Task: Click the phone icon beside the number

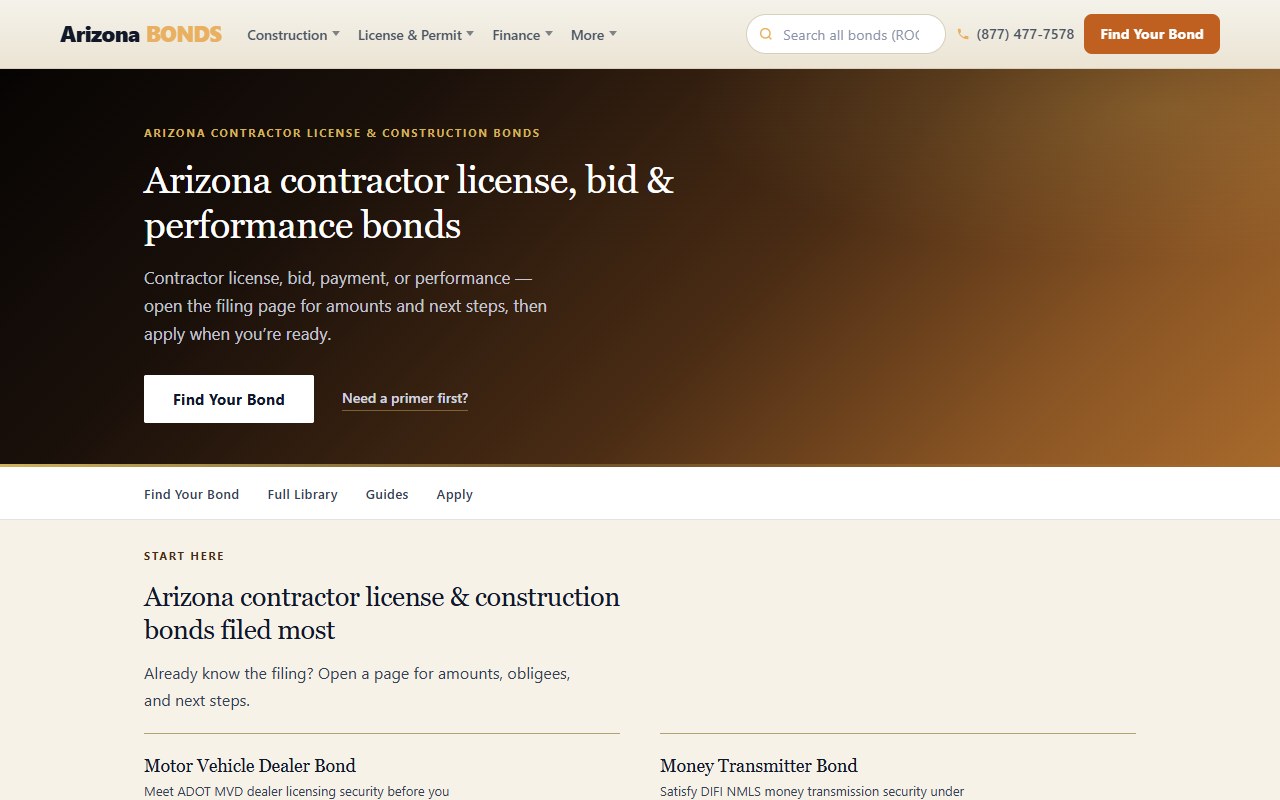Action: point(963,34)
